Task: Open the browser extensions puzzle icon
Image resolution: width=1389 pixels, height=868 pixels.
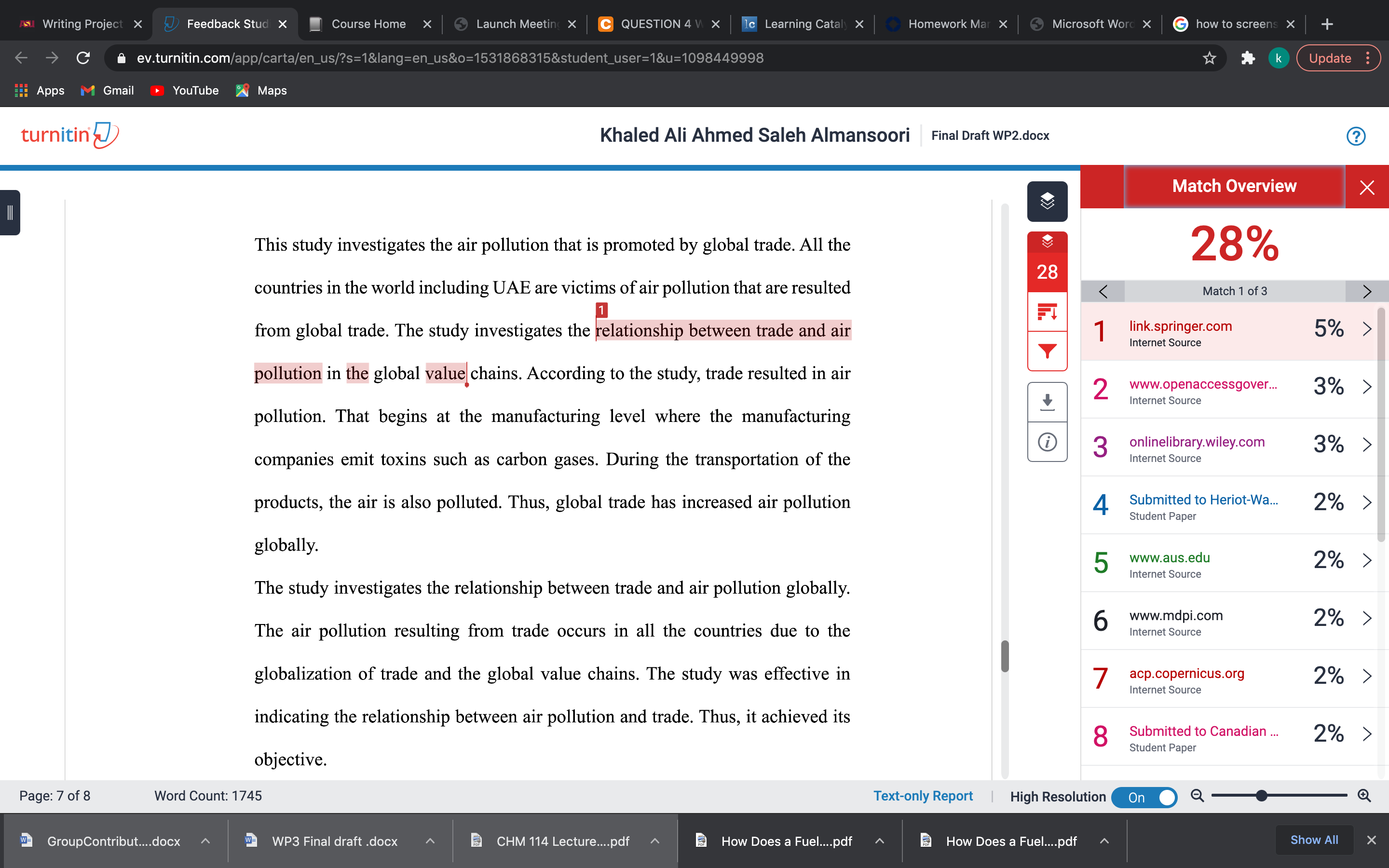Action: [x=1248, y=58]
